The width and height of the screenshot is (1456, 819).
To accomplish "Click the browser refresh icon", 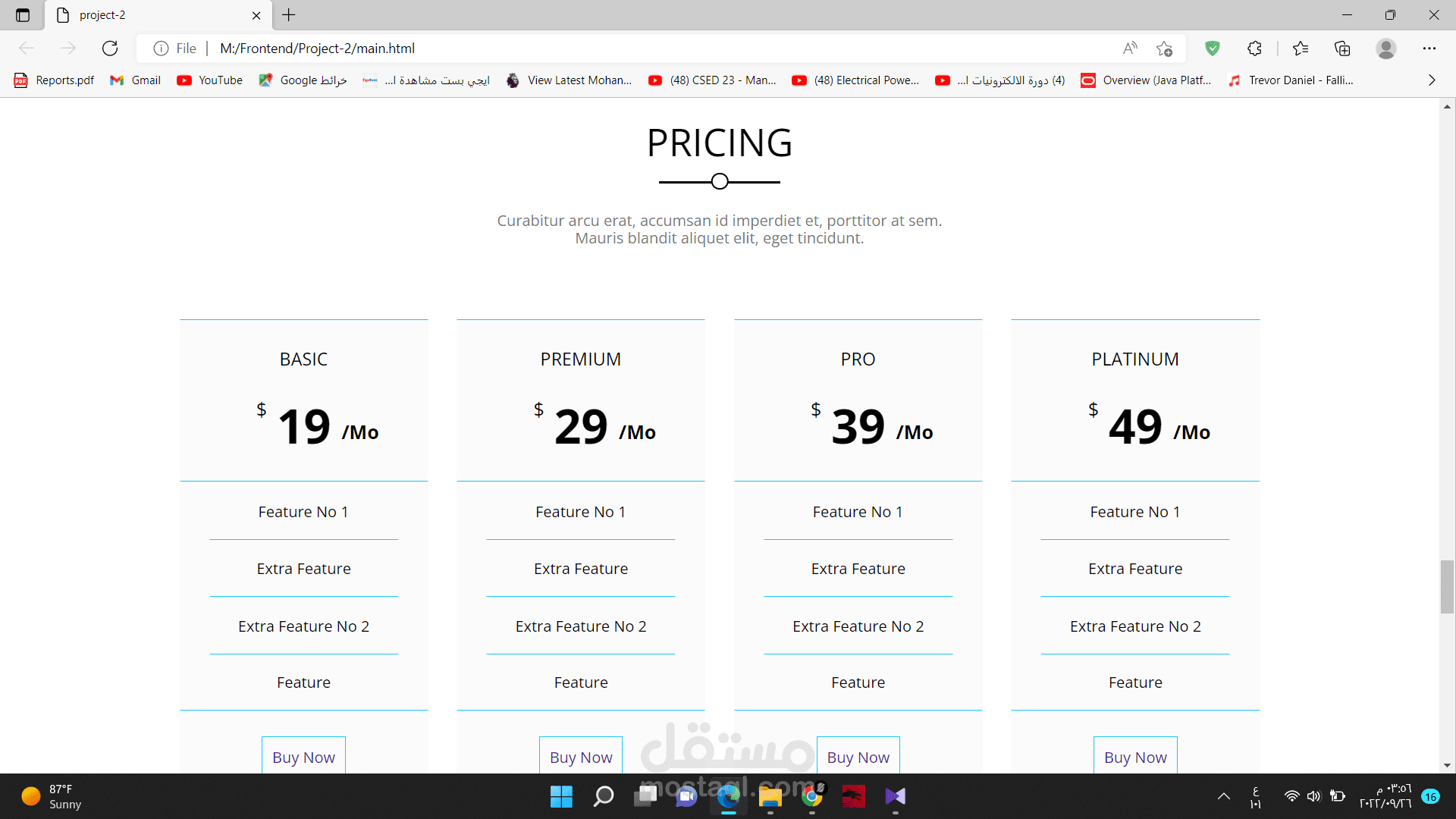I will [x=110, y=49].
